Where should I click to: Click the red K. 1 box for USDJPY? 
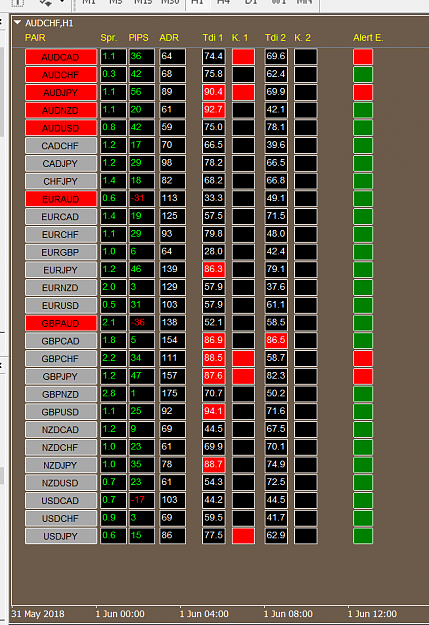click(243, 536)
